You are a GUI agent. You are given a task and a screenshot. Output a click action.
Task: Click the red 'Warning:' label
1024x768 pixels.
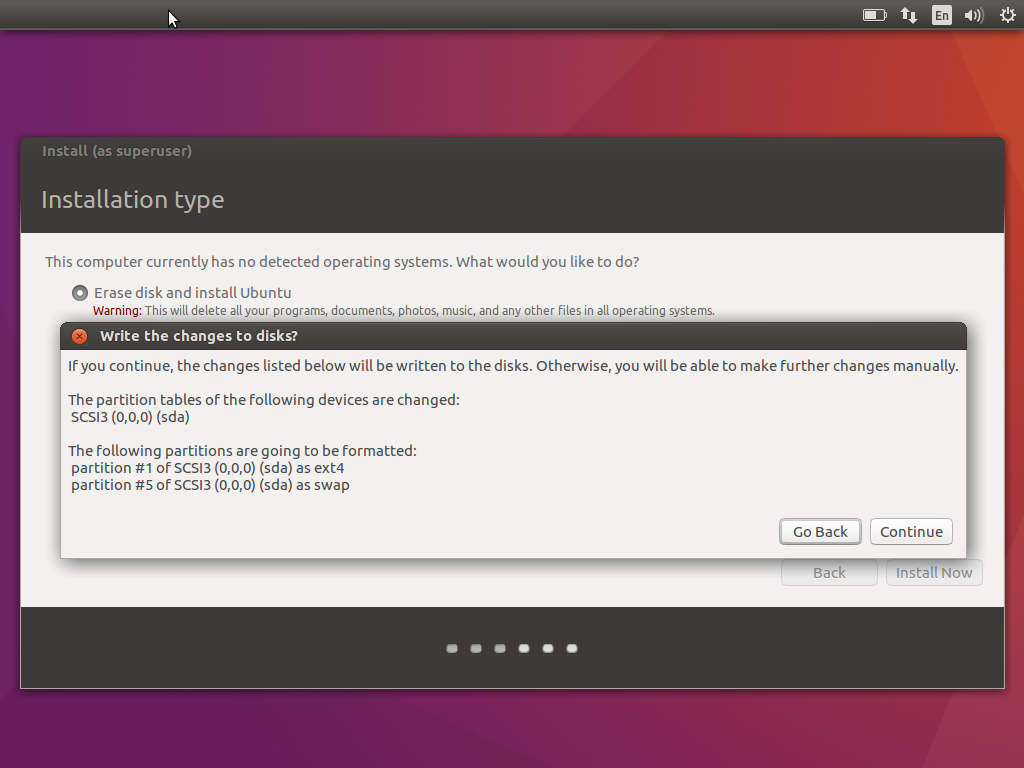(117, 311)
